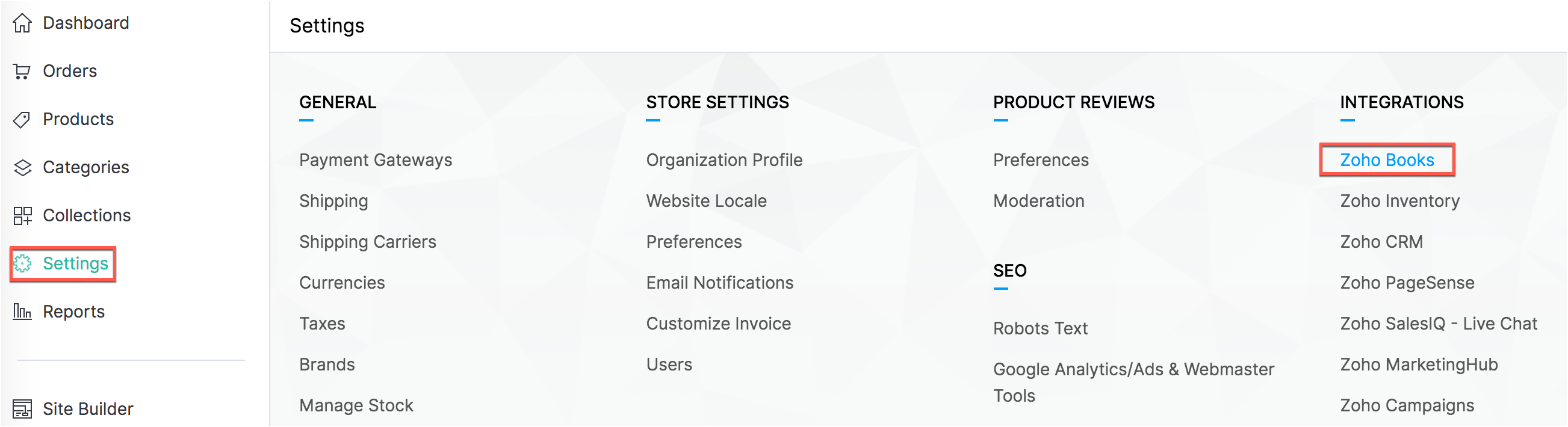Open Organization Profile settings

[x=724, y=160]
